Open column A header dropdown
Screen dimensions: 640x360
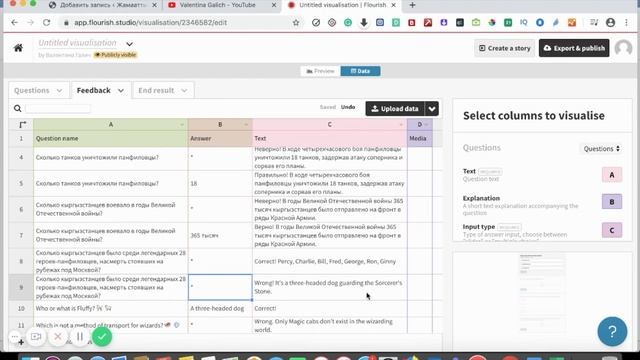click(182, 124)
